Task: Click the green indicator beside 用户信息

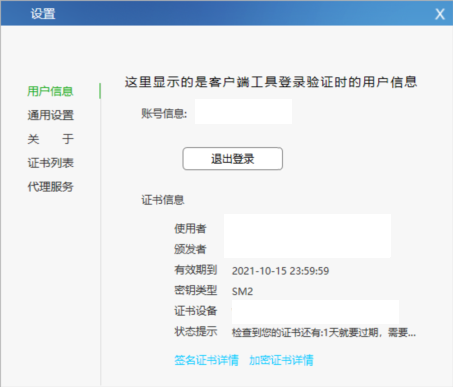Action: [x=100, y=91]
